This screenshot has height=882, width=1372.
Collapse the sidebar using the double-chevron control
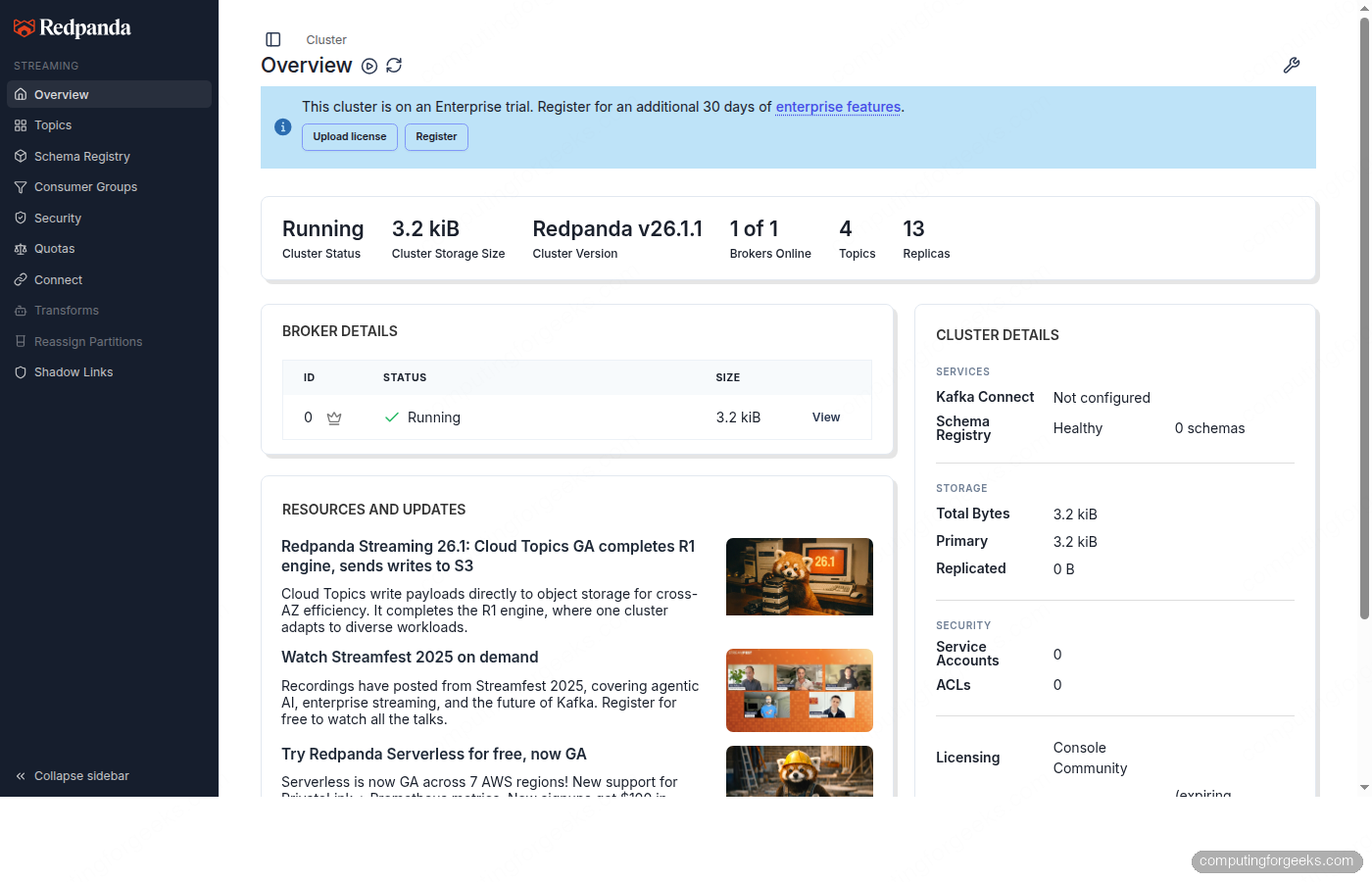(x=22, y=775)
